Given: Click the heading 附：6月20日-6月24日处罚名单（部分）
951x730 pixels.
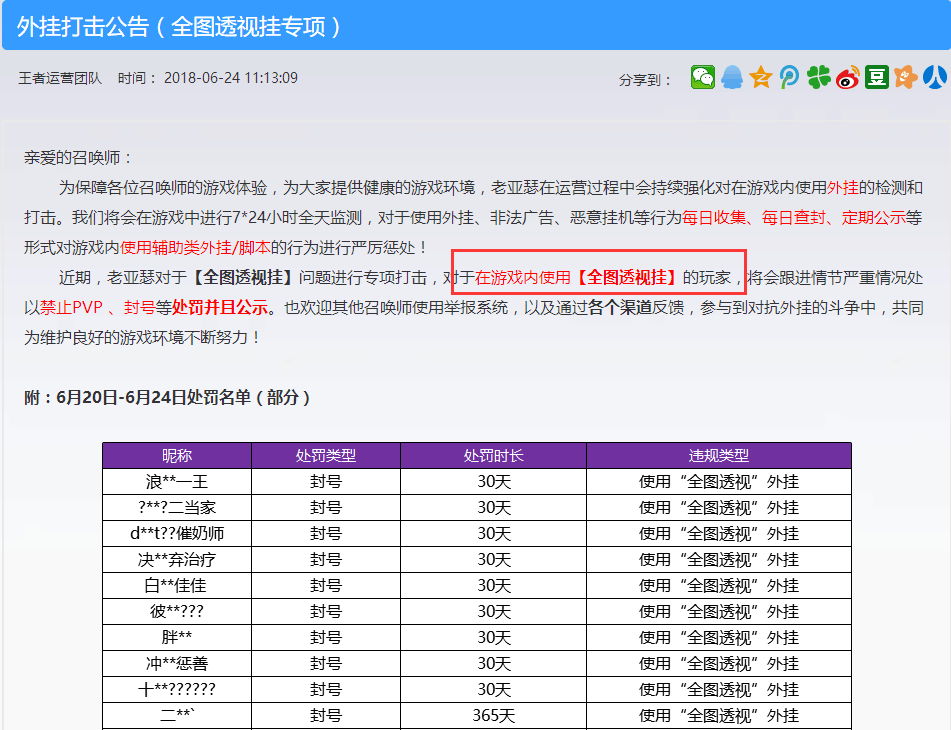Looking at the screenshot, I should tap(168, 398).
